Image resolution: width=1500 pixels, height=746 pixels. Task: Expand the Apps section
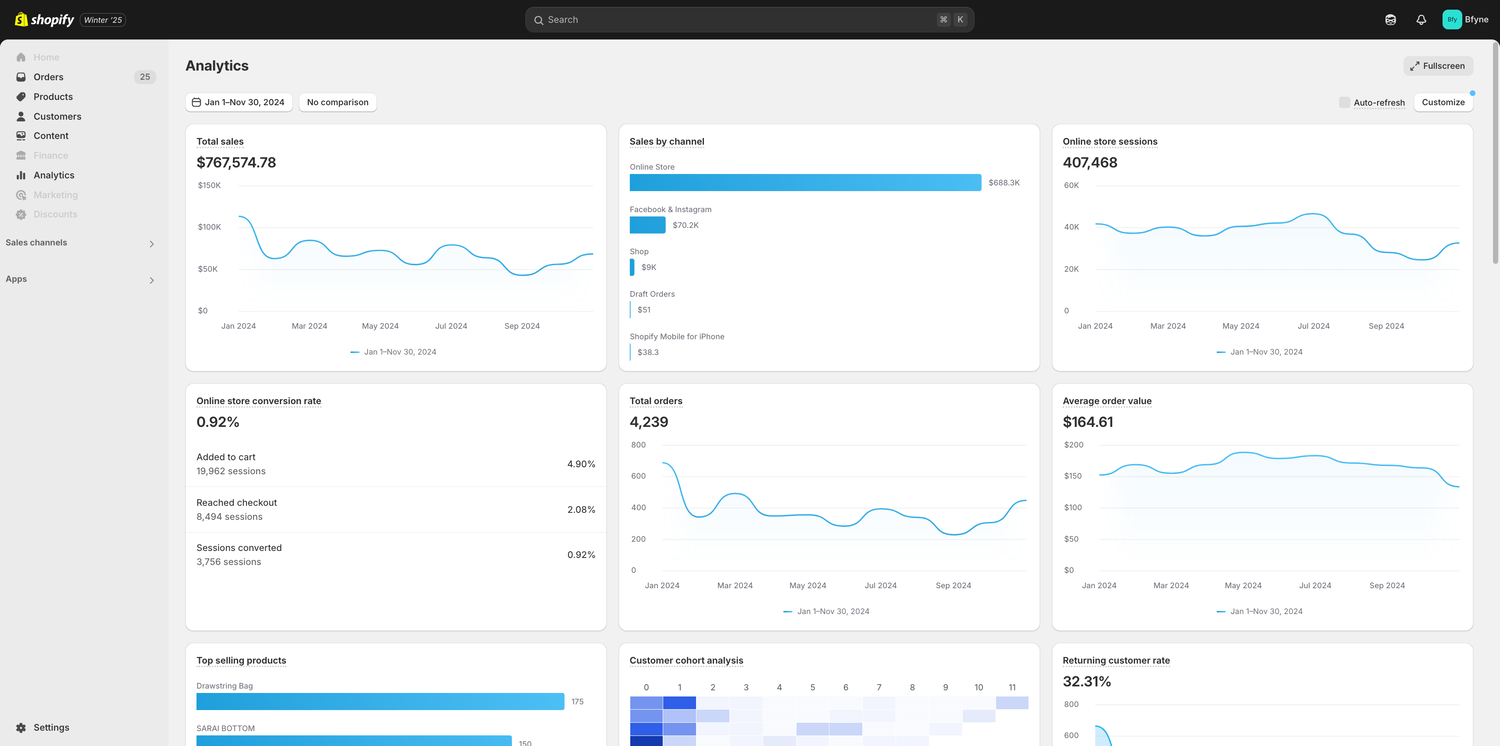152,280
